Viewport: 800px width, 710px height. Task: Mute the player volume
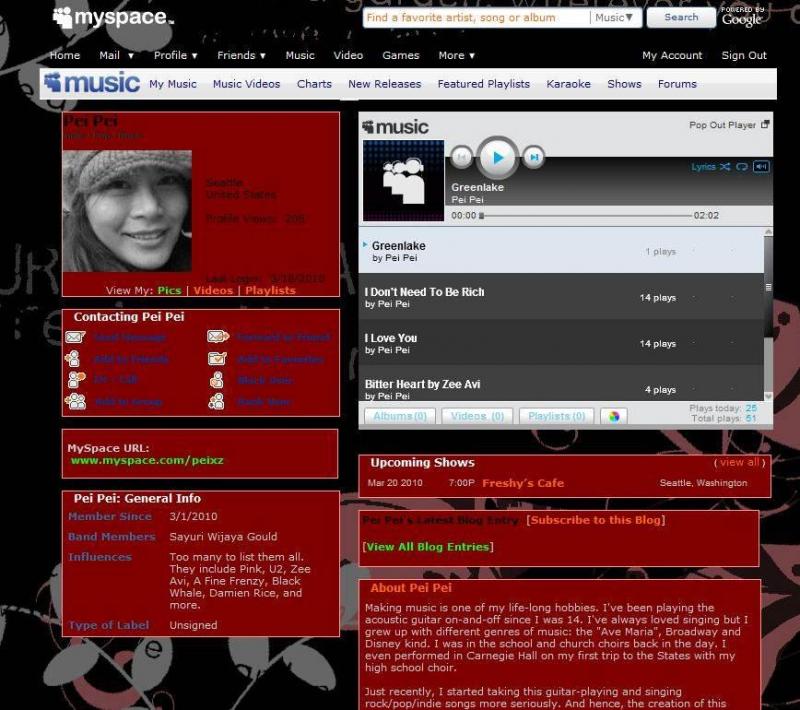coord(761,167)
